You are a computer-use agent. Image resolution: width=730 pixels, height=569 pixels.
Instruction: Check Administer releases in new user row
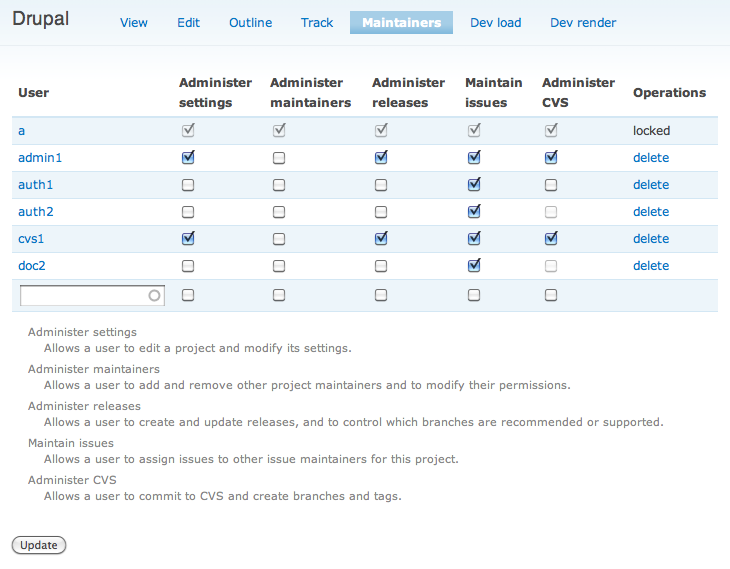coord(381,295)
